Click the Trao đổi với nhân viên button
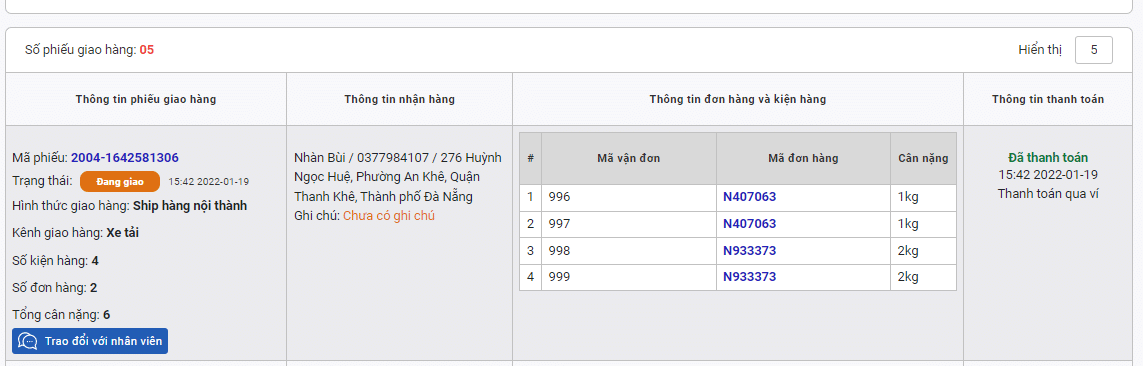The image size is (1143, 366). (90, 341)
